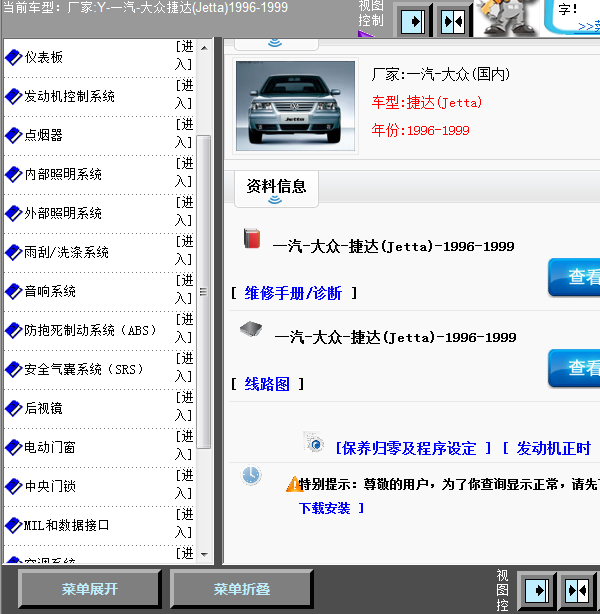Screen dimensions: 600x614
Task: Click the top view-control inward arrows icon
Action: click(x=454, y=21)
